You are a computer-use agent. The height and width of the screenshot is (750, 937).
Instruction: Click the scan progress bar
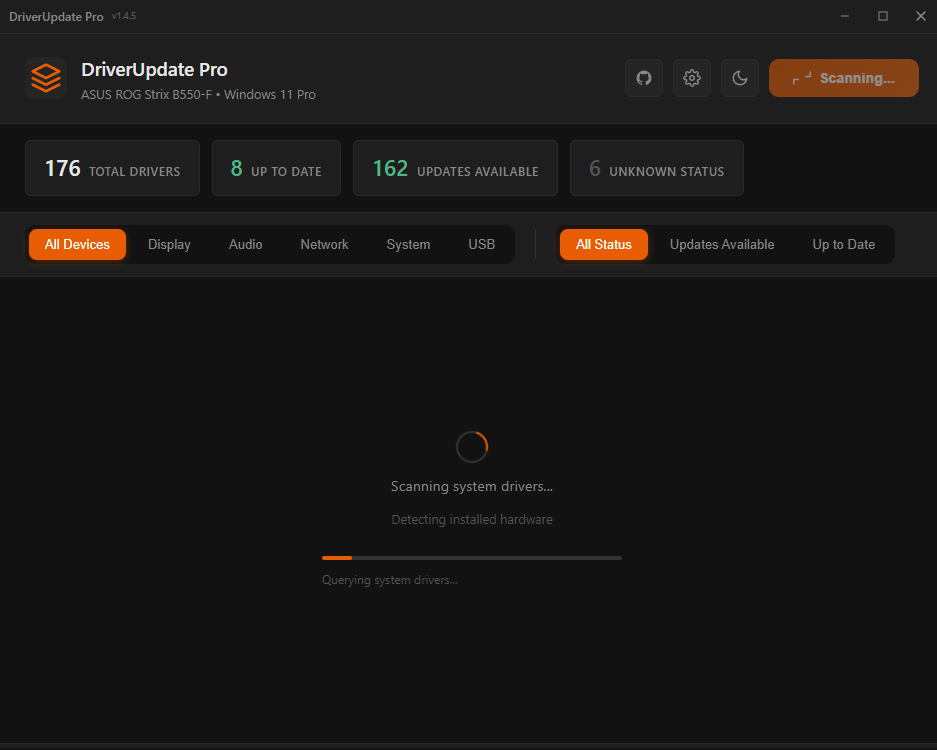471,557
